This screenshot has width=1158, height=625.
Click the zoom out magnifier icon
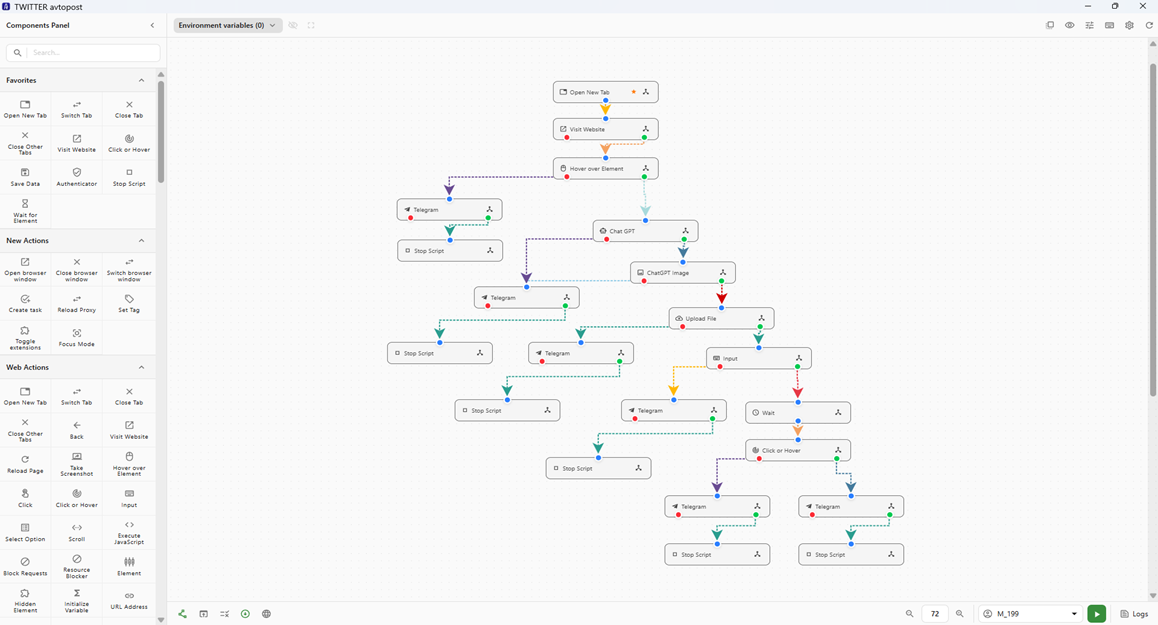910,614
